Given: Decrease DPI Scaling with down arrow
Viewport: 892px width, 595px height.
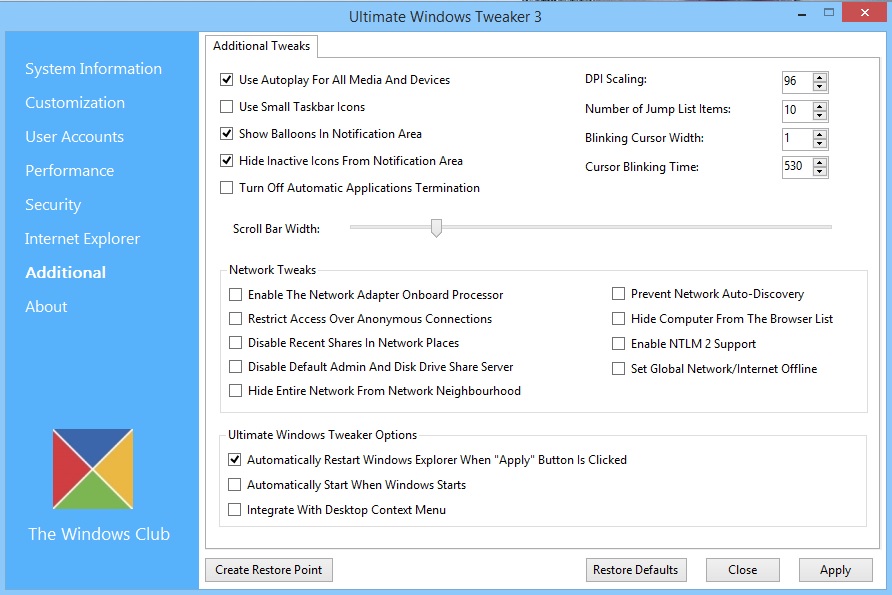Looking at the screenshot, I should tap(819, 87).
